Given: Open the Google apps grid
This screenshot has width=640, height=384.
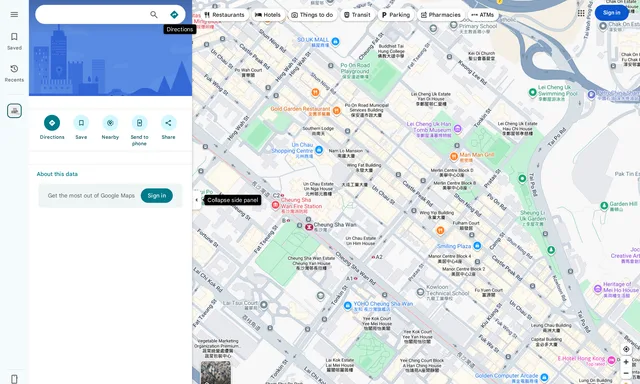Looking at the screenshot, I should coord(581,13).
